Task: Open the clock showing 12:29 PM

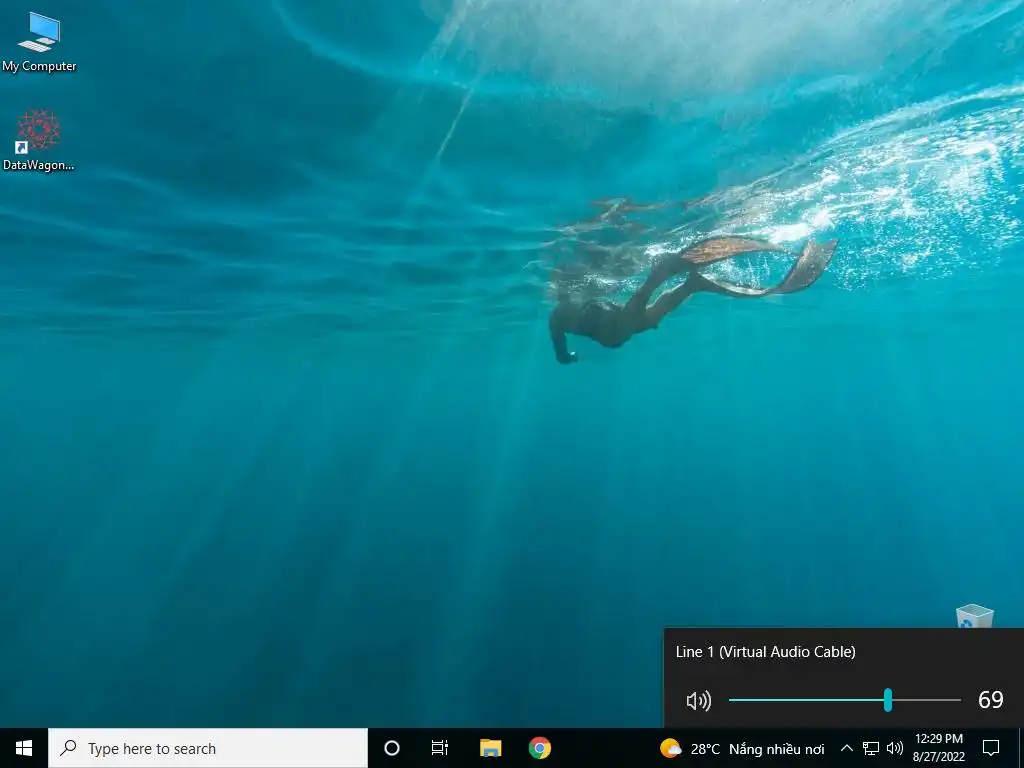Action: (939, 748)
